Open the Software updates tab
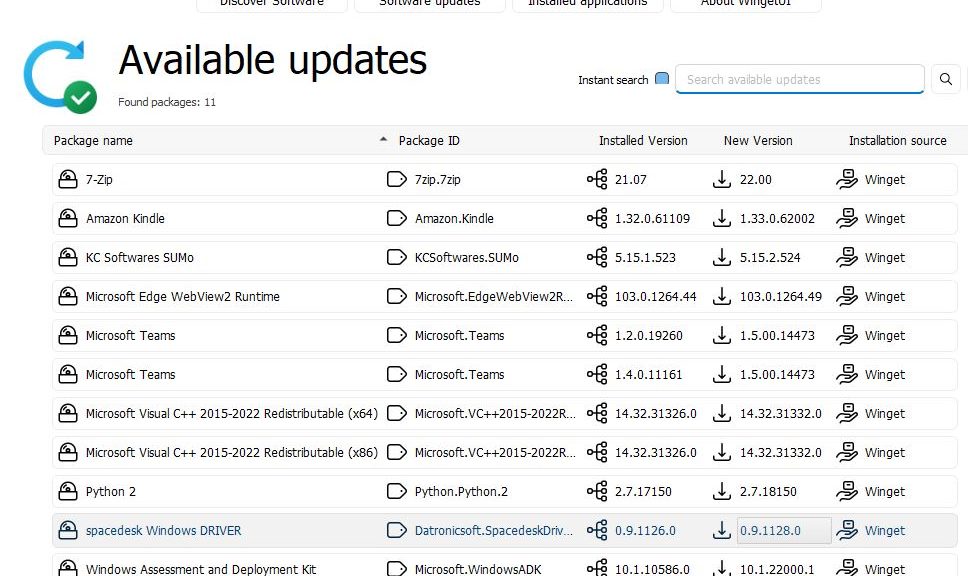This screenshot has width=968, height=576. coord(430,4)
